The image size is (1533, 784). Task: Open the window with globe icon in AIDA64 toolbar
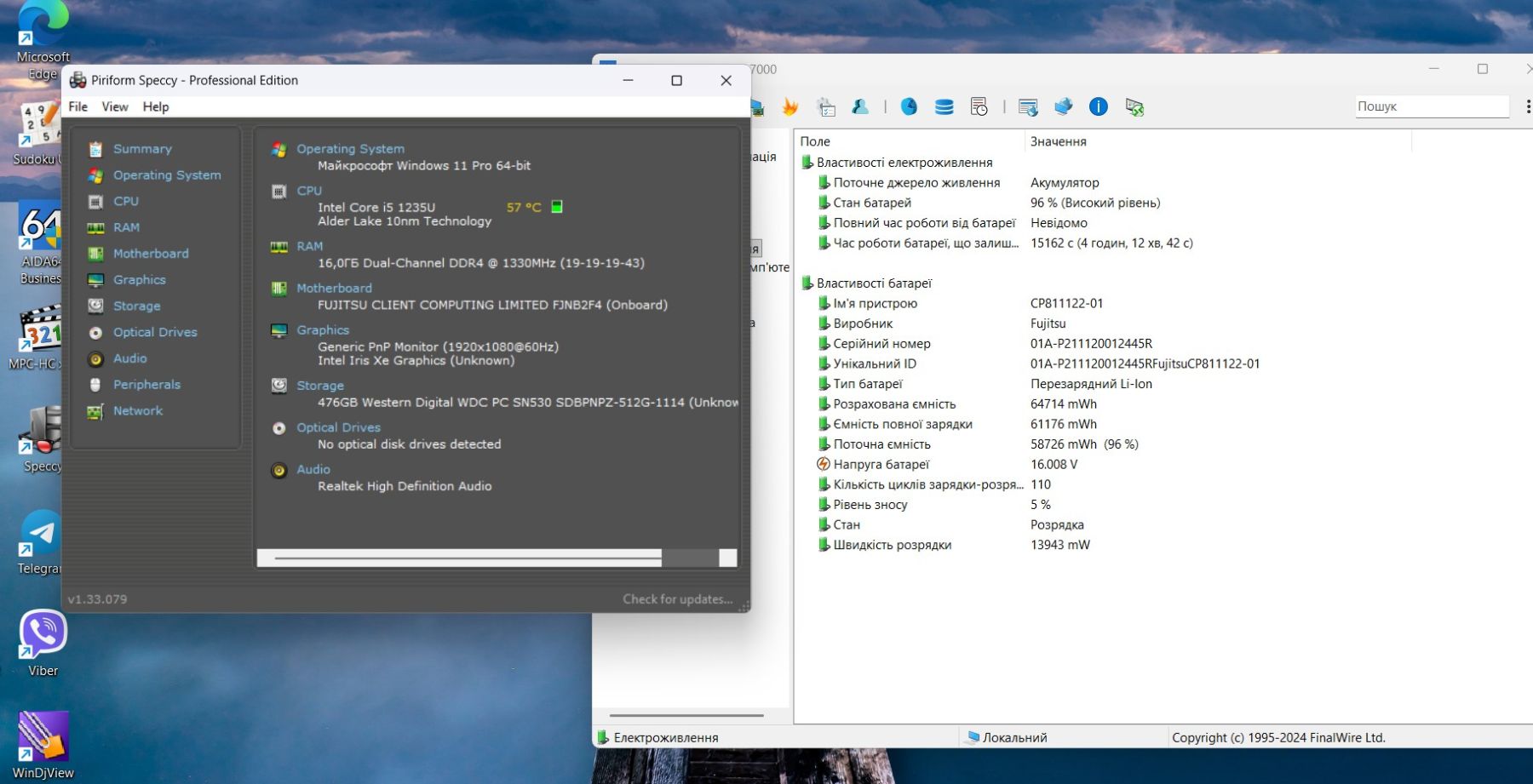[1028, 106]
